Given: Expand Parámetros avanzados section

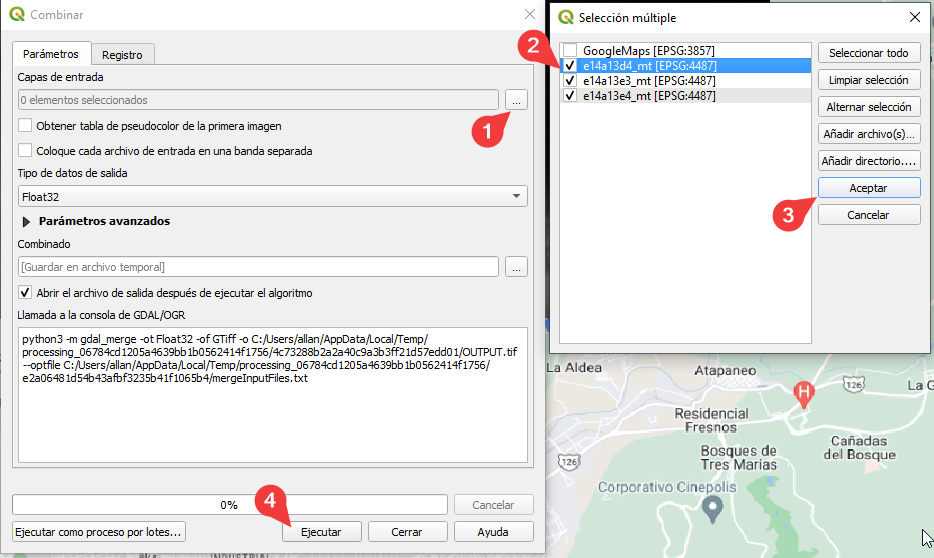Looking at the screenshot, I should coord(27,221).
